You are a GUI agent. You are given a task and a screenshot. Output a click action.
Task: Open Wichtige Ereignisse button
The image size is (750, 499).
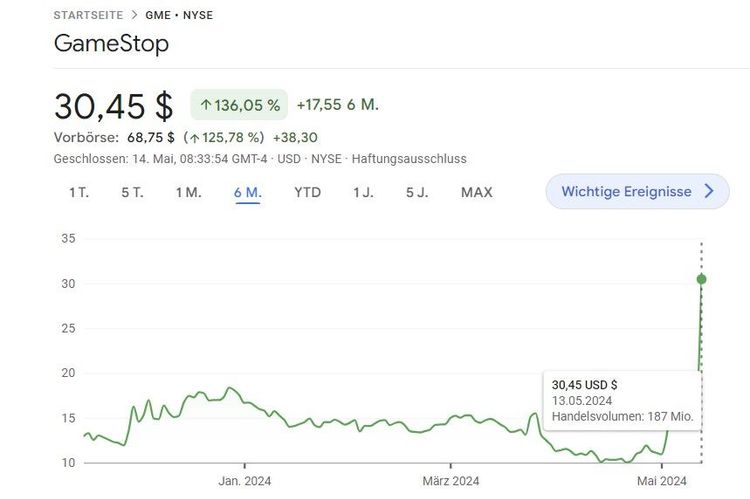tap(626, 191)
